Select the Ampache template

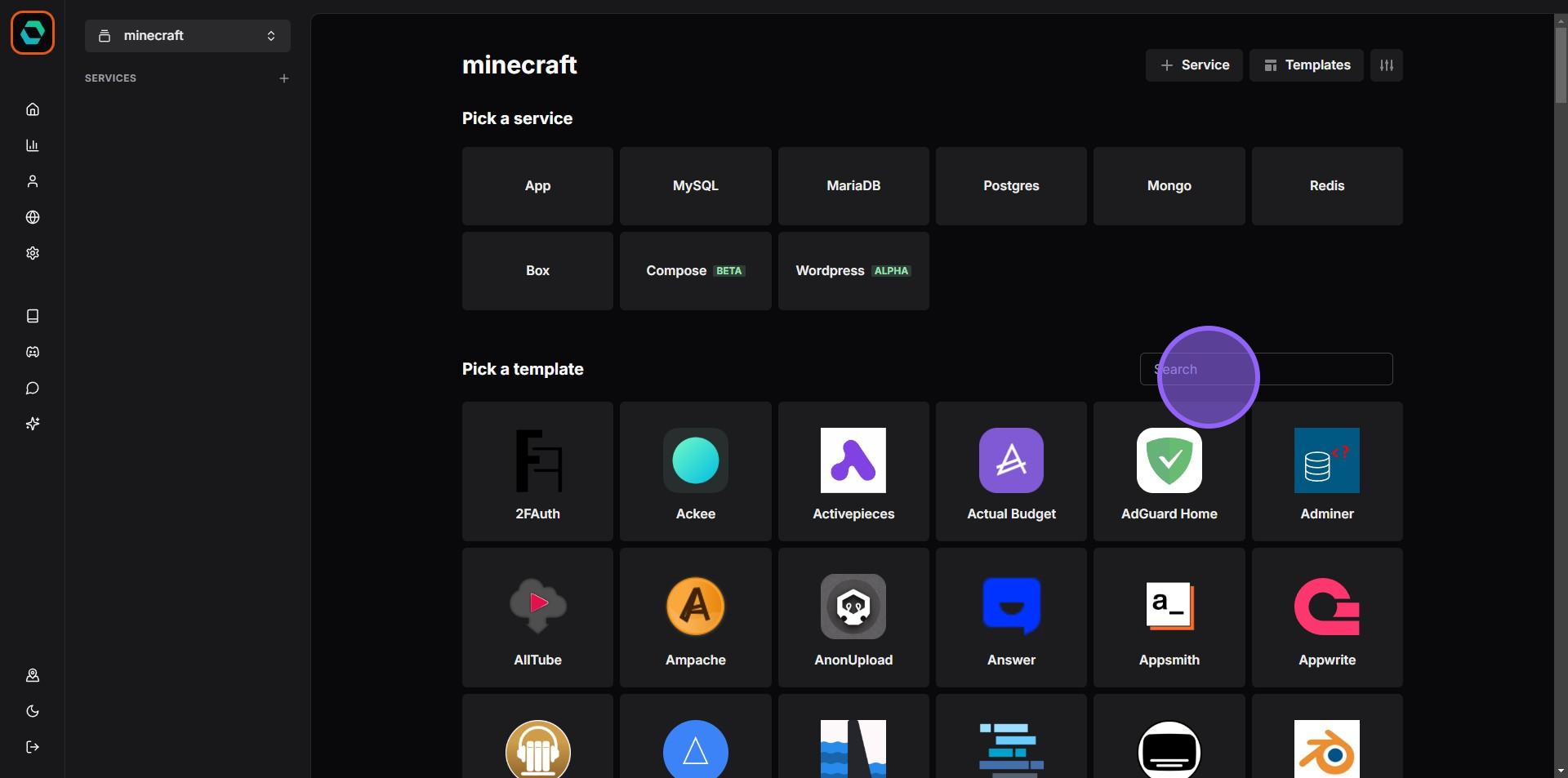point(696,617)
